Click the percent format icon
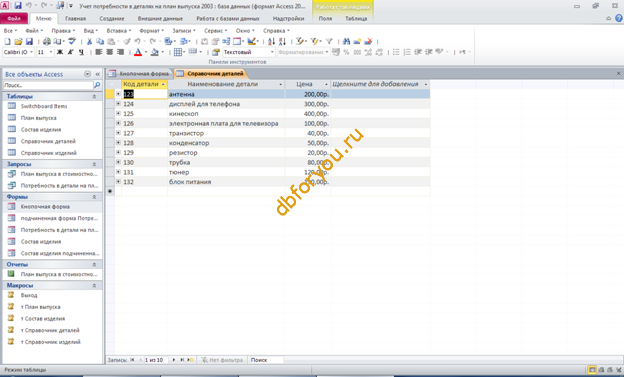624x377 pixels. (346, 52)
